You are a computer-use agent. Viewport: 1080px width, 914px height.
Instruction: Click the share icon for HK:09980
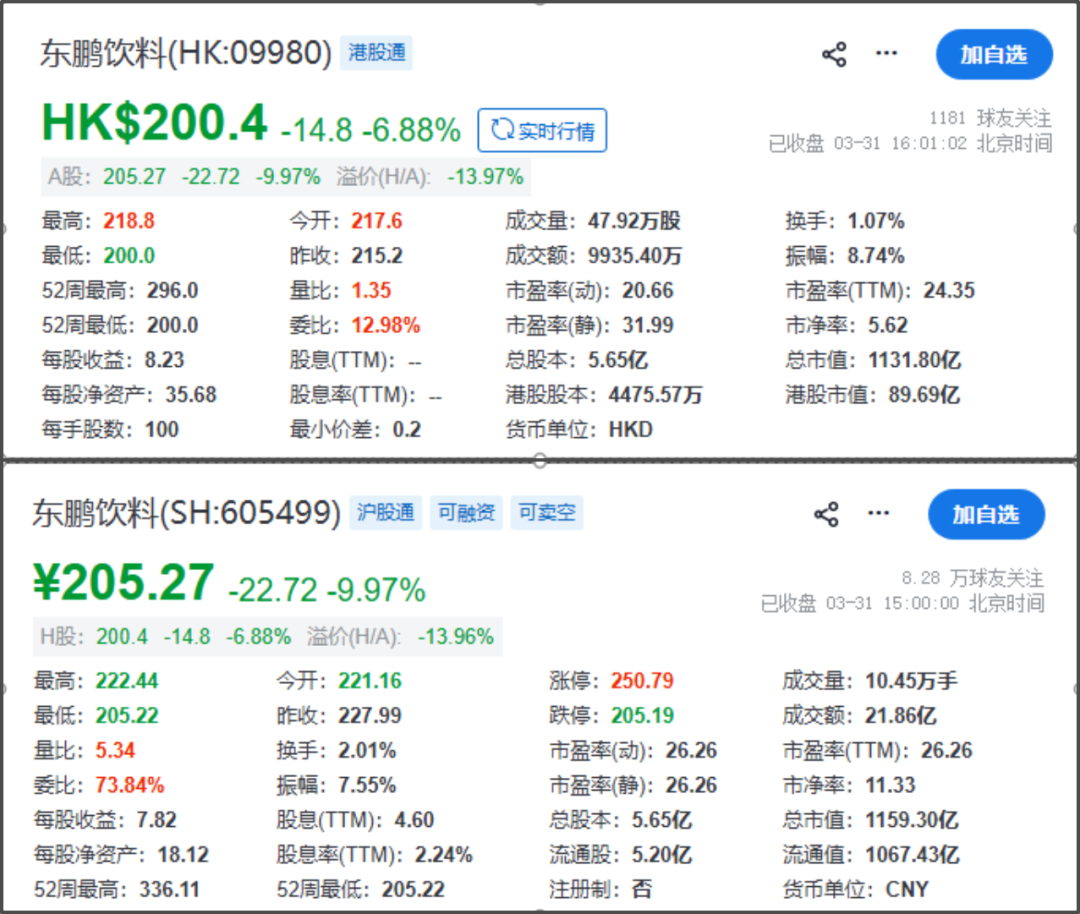pyautogui.click(x=834, y=54)
